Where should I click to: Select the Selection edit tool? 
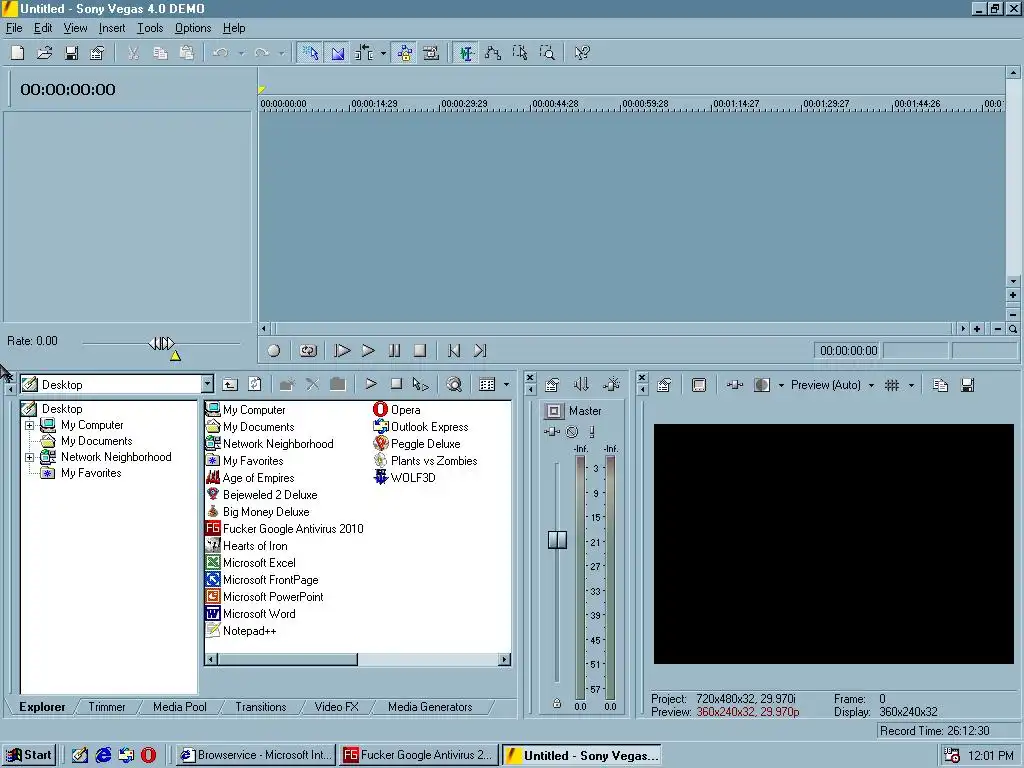click(x=520, y=53)
